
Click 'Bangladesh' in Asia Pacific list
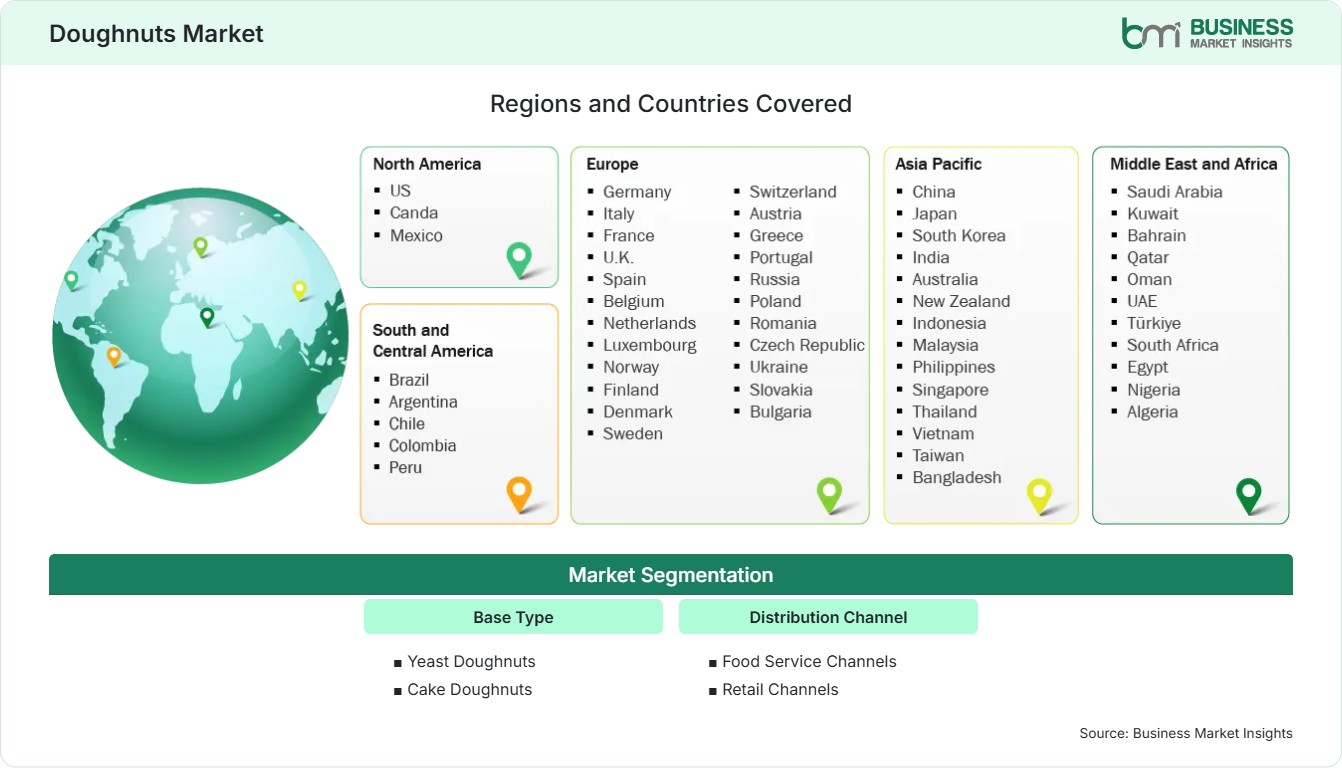[957, 477]
